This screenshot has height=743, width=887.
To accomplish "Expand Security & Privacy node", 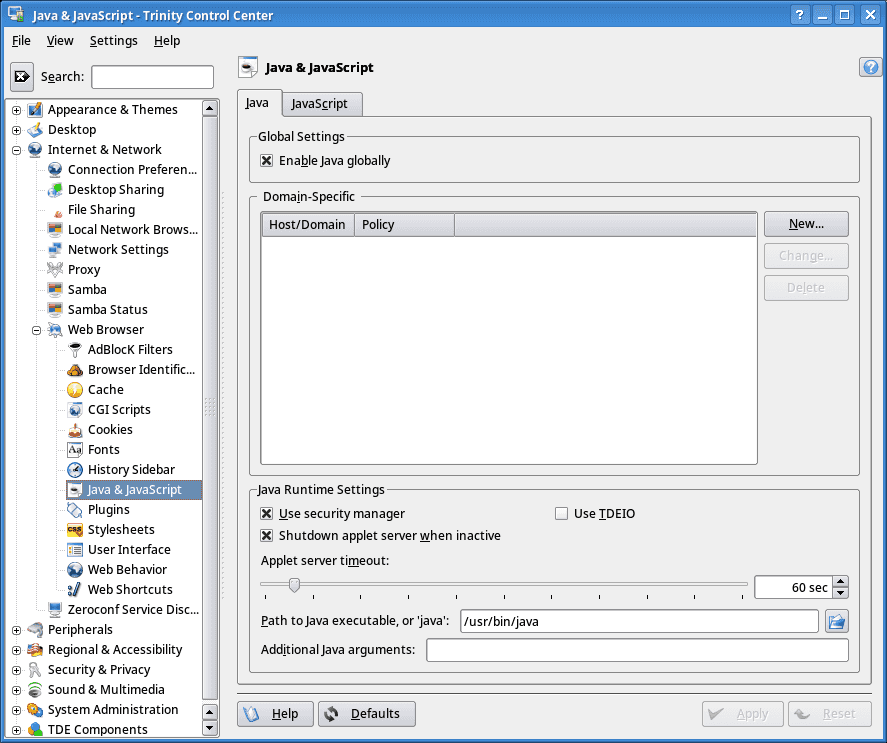I will (16, 670).
